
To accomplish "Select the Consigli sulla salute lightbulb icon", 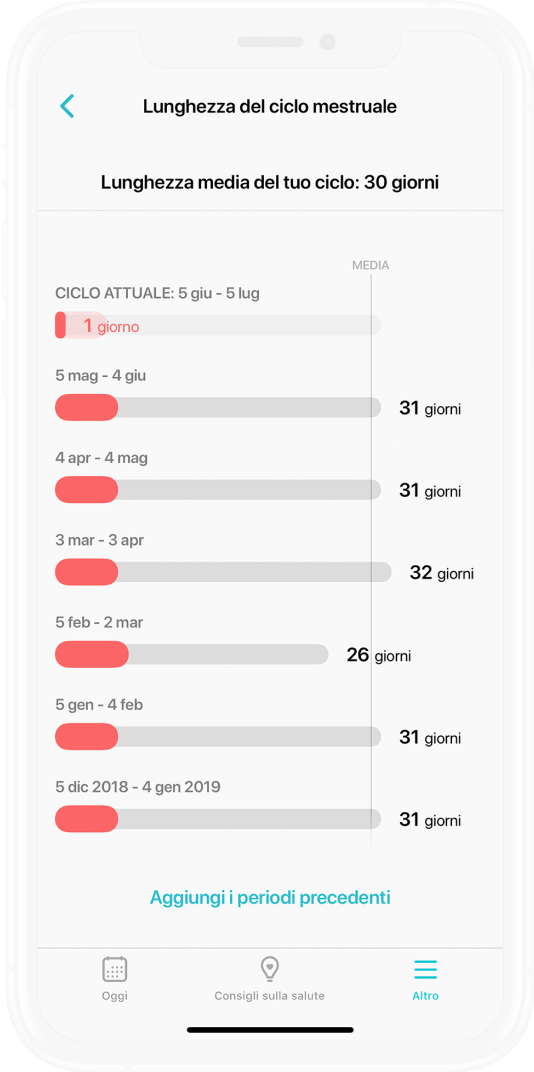I will coord(270,969).
